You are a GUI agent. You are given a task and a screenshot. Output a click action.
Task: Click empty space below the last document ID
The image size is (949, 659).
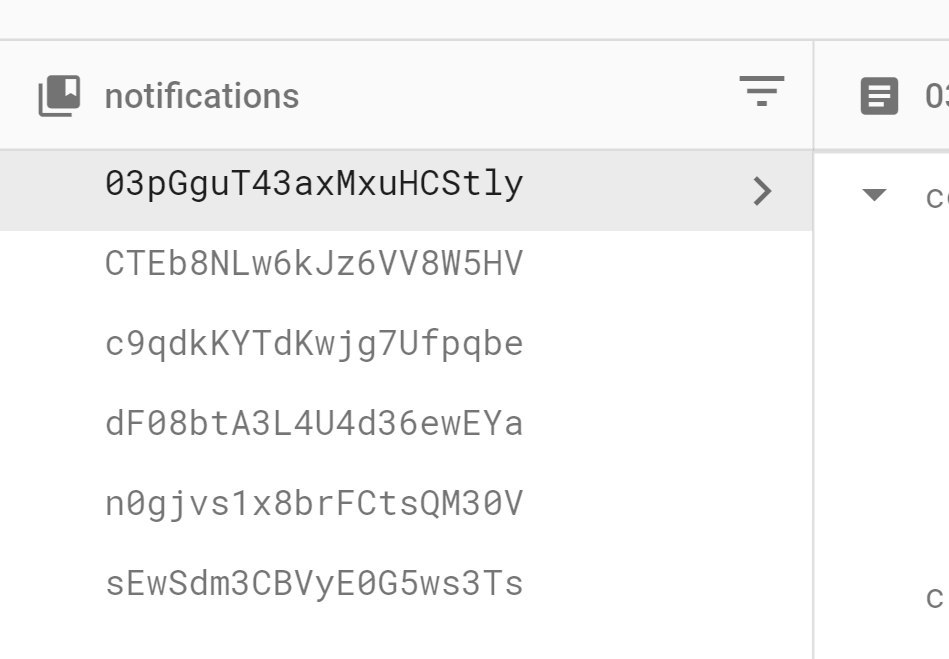pos(406,641)
